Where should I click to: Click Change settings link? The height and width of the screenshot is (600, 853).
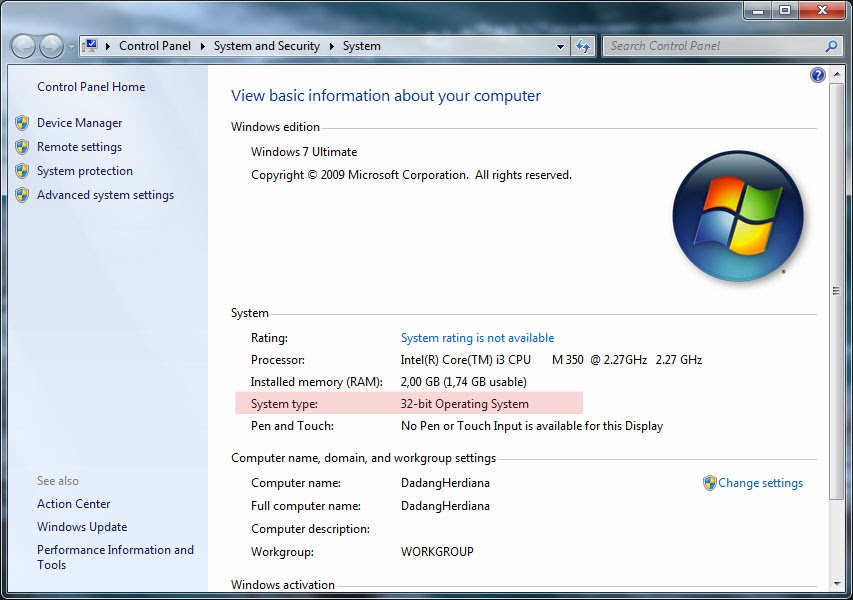pyautogui.click(x=760, y=483)
